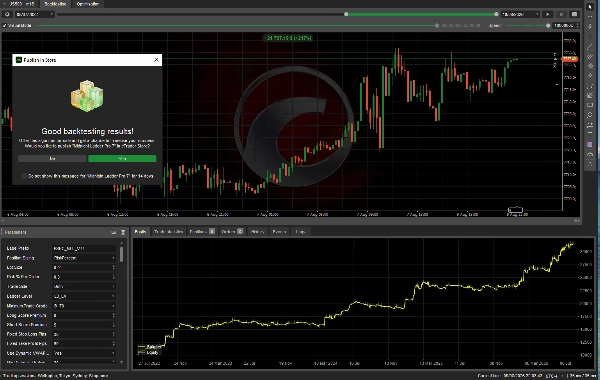Open the data source dropdown beside the play button

pyautogui.click(x=520, y=14)
